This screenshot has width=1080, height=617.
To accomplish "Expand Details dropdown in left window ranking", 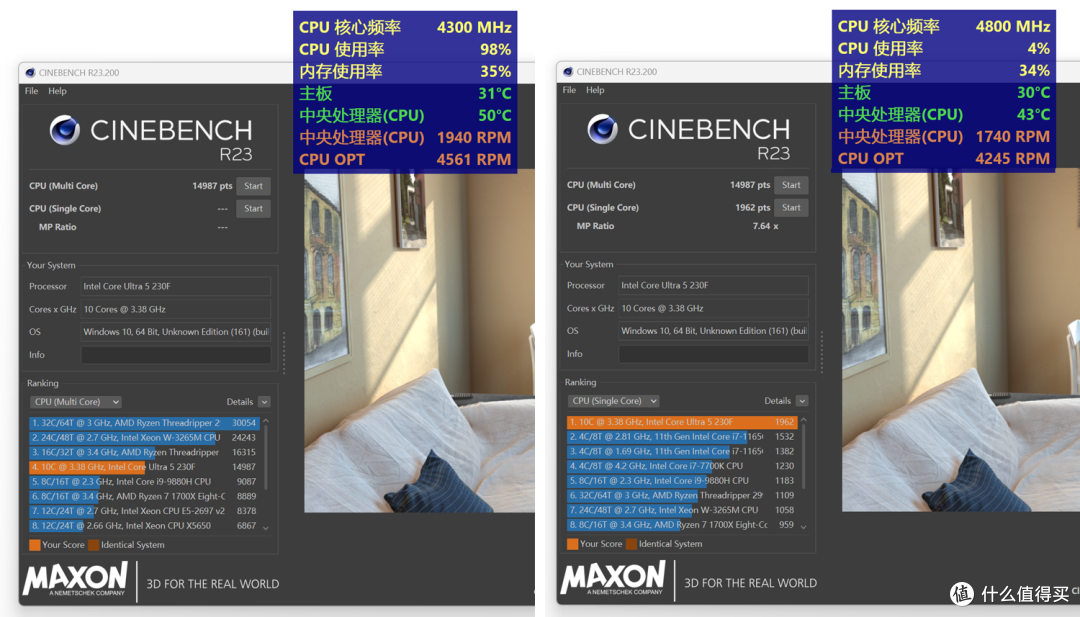I will tap(264, 401).
